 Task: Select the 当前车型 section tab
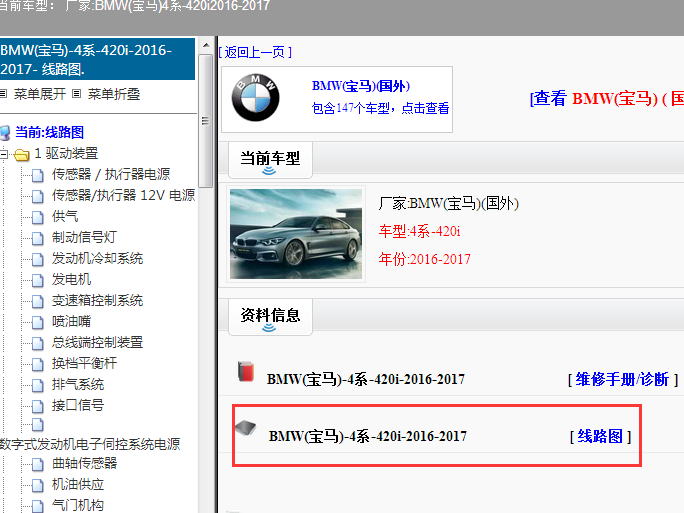click(270, 160)
